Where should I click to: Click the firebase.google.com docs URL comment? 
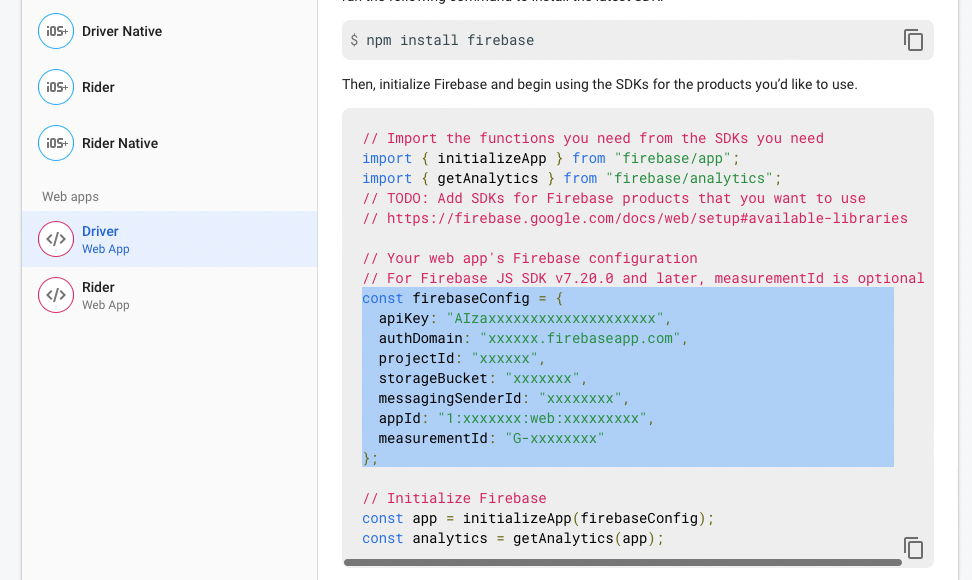[635, 218]
